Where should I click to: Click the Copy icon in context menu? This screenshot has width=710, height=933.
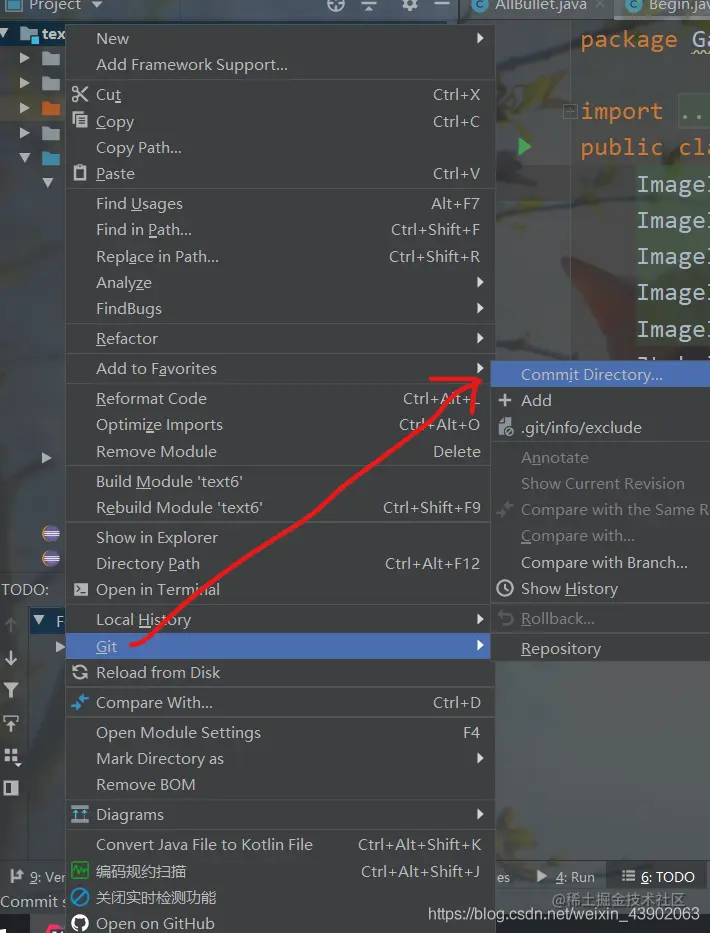[80, 120]
